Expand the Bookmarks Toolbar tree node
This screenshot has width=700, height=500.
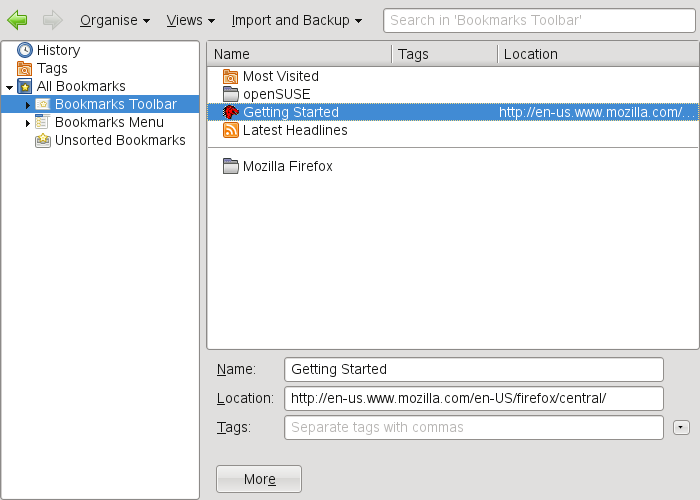28,105
